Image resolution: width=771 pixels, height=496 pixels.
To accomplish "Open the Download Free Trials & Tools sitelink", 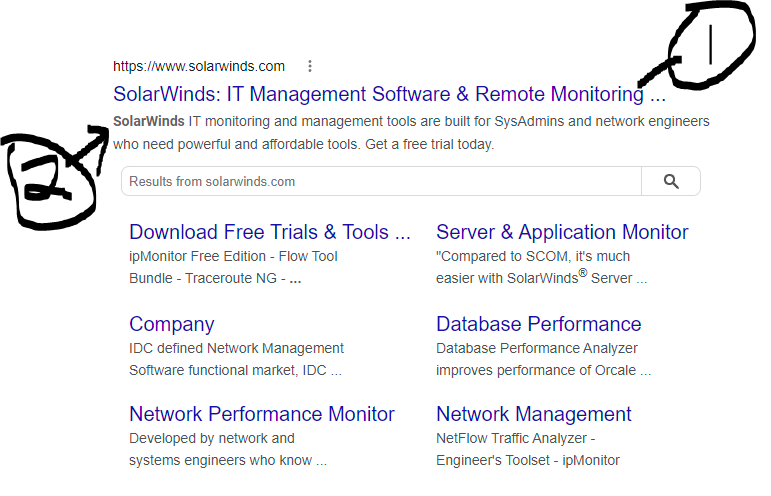I will [270, 232].
